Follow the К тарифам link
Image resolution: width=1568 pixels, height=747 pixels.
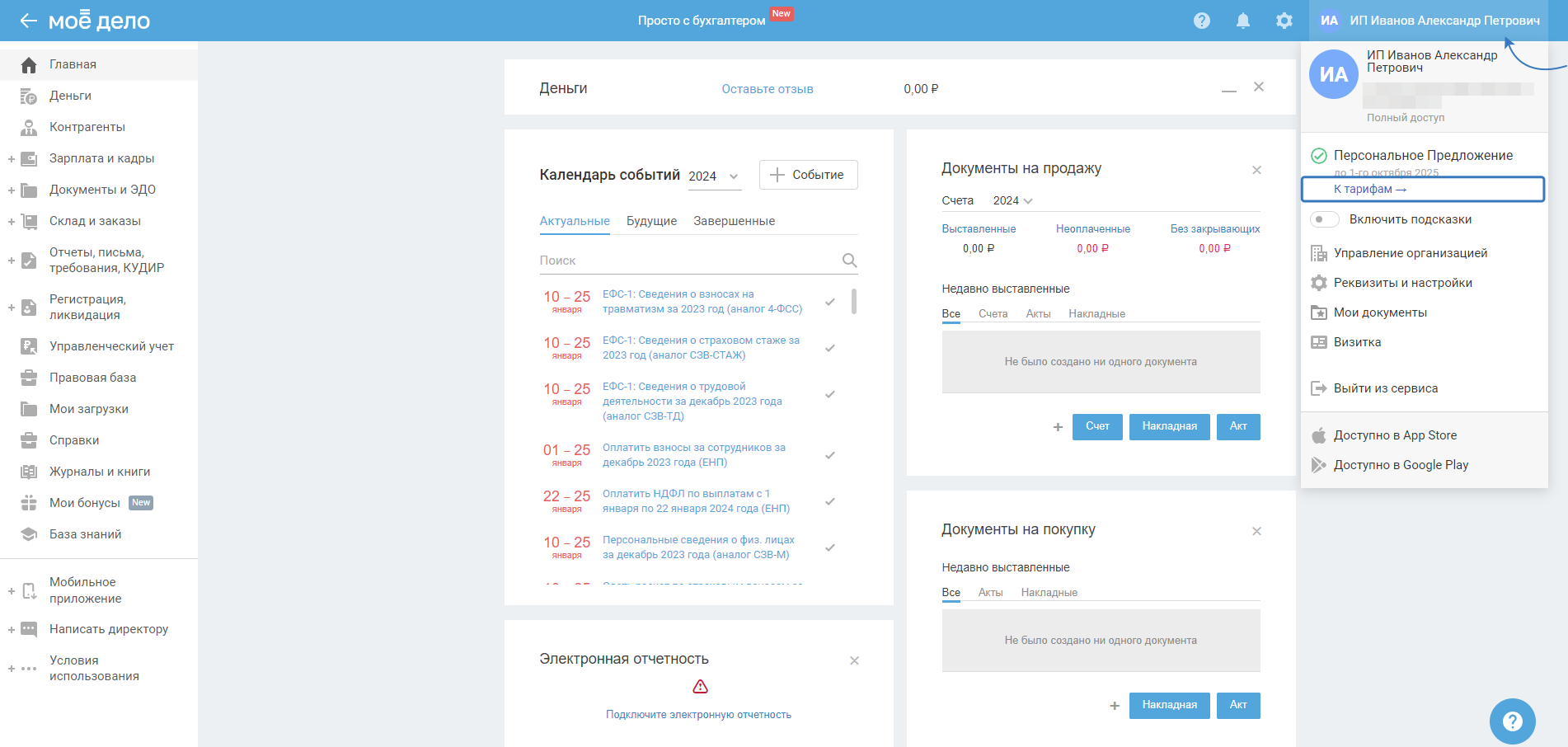click(1369, 189)
